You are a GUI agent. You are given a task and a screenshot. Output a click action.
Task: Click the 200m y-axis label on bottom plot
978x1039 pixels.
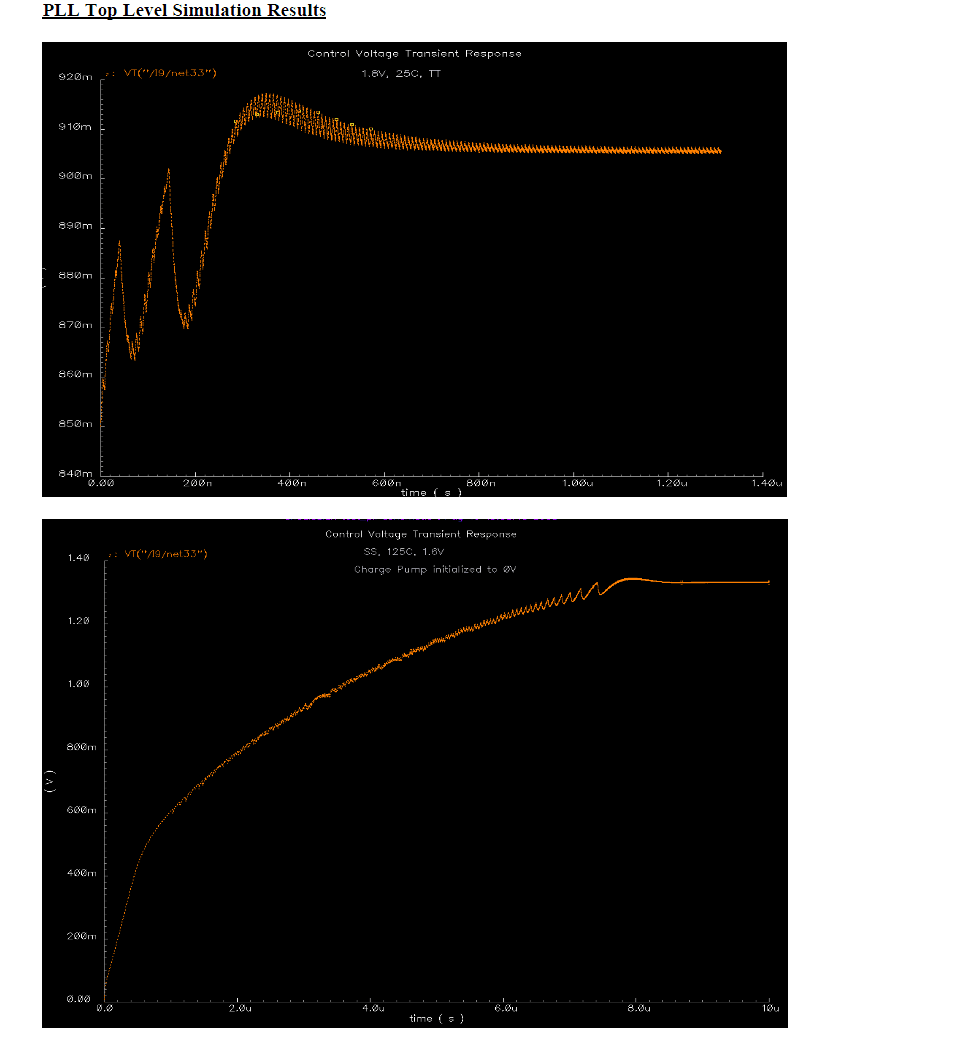pos(82,936)
